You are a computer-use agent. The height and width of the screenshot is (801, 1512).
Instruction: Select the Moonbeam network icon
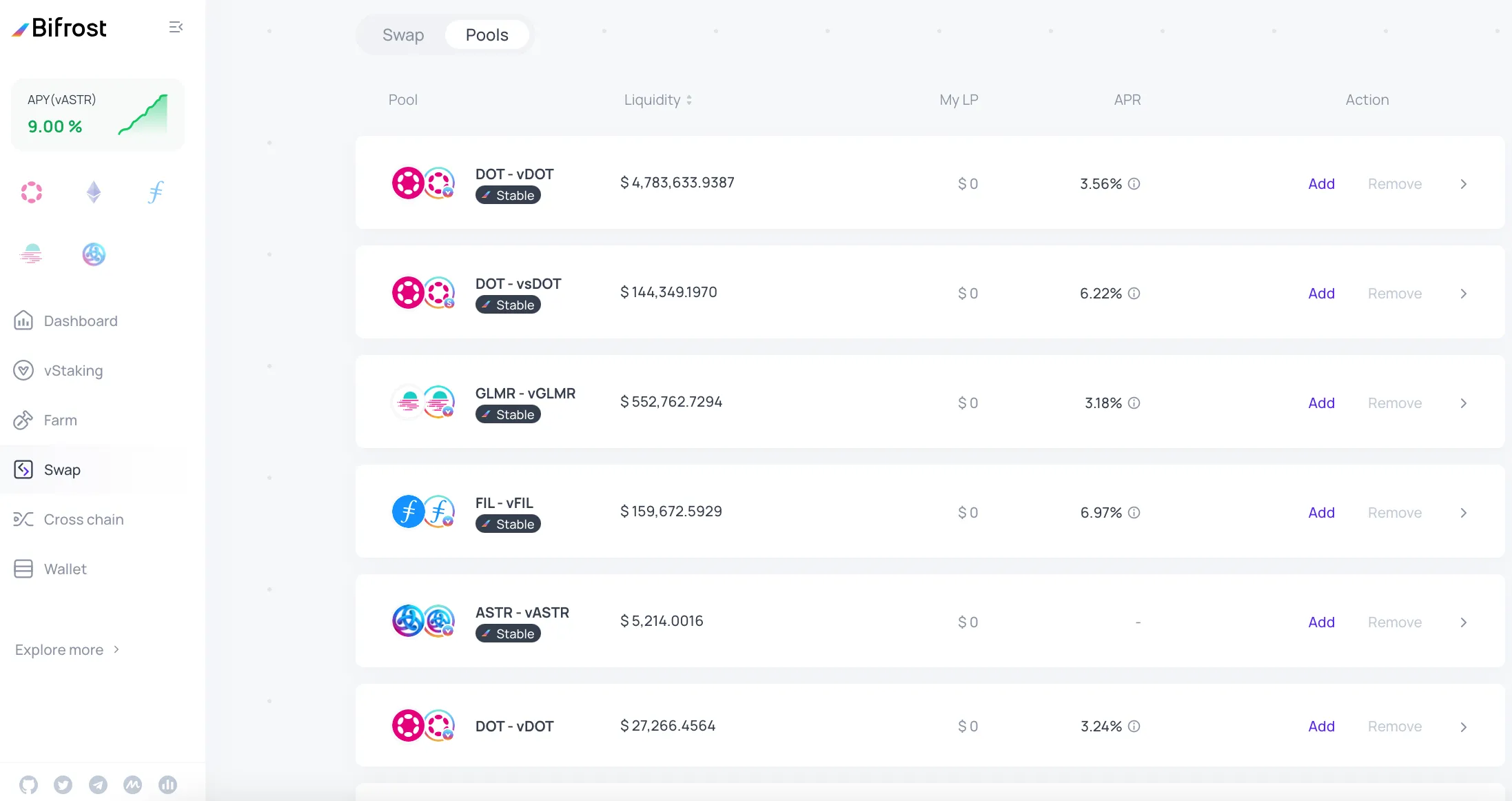(32, 254)
